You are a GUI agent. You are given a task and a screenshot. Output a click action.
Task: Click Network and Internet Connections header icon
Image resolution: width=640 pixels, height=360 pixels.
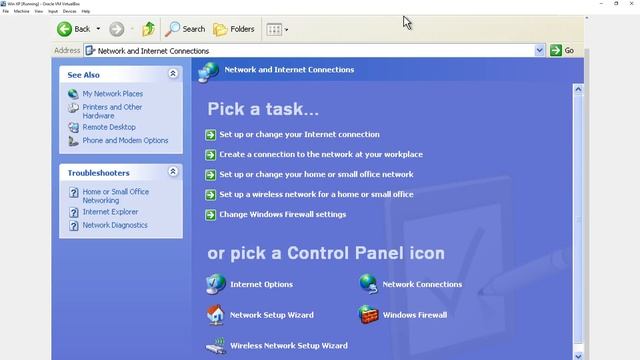[208, 72]
